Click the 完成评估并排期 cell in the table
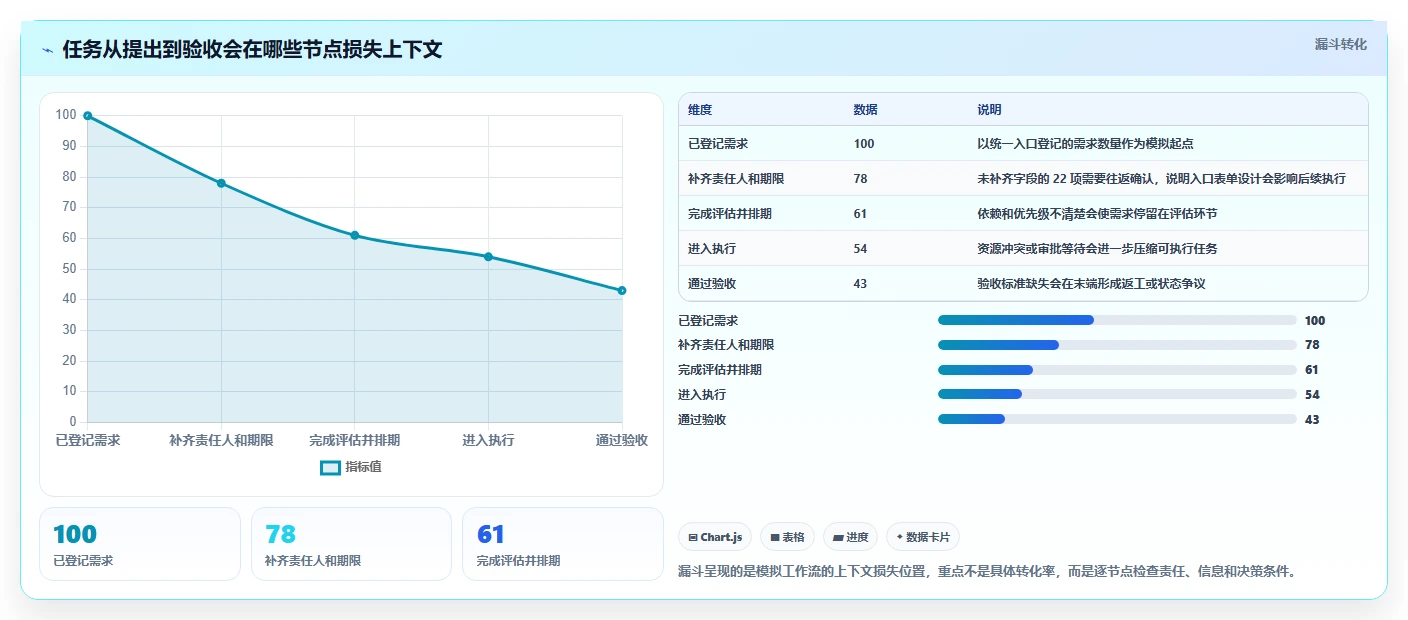1408x620 pixels. (x=730, y=214)
